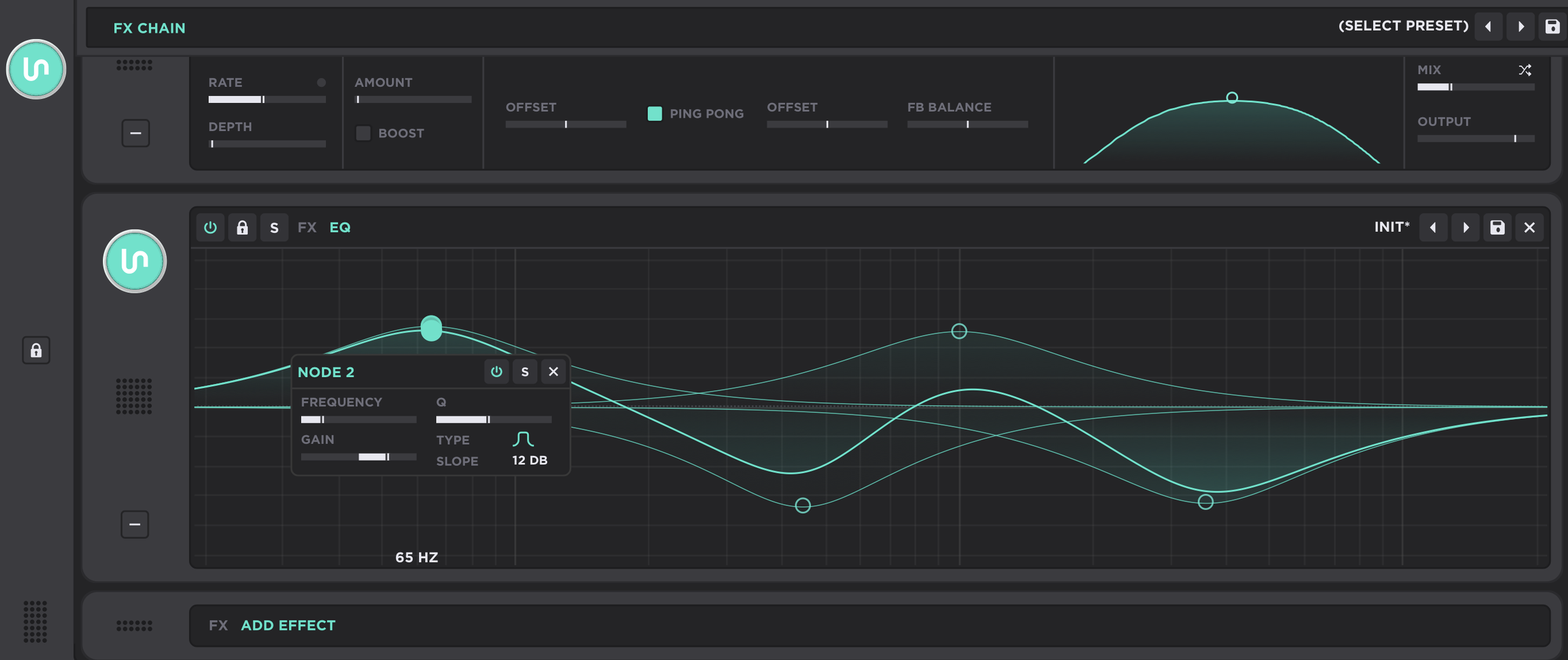Save the EQ preset
The height and width of the screenshot is (660, 1568).
[1498, 227]
